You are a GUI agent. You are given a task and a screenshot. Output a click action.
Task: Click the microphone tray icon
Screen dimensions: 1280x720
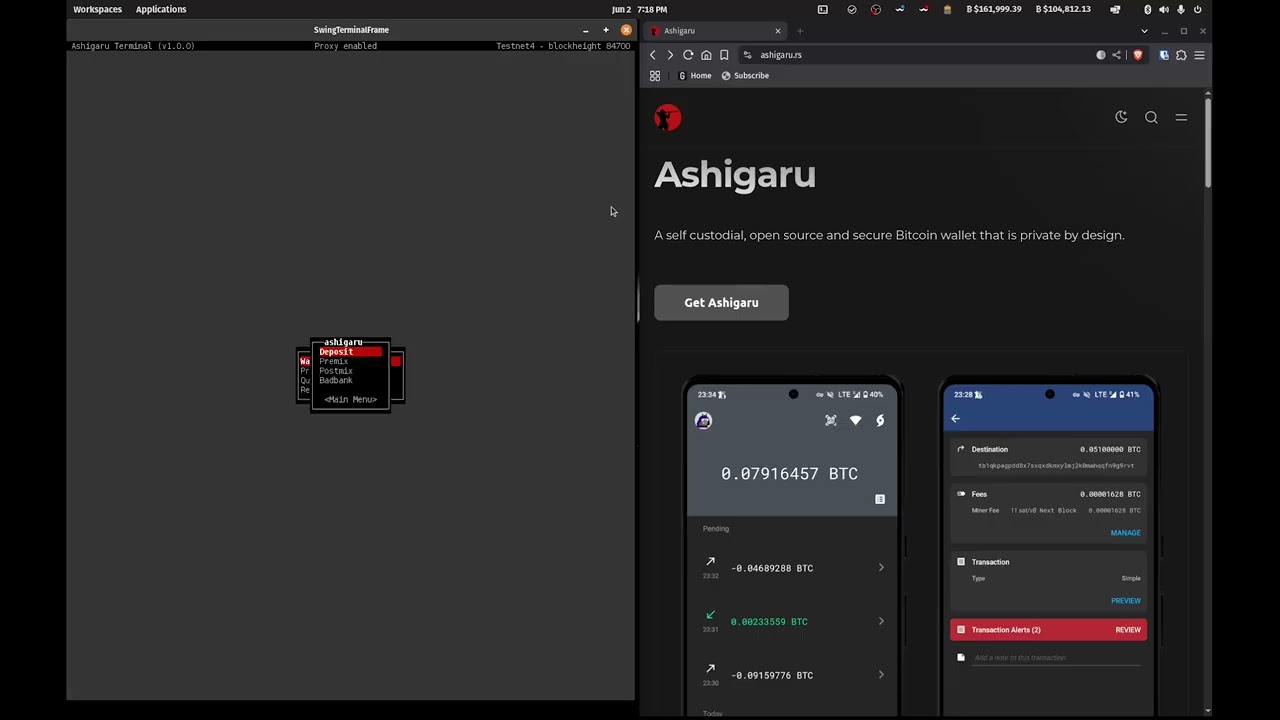1181,9
